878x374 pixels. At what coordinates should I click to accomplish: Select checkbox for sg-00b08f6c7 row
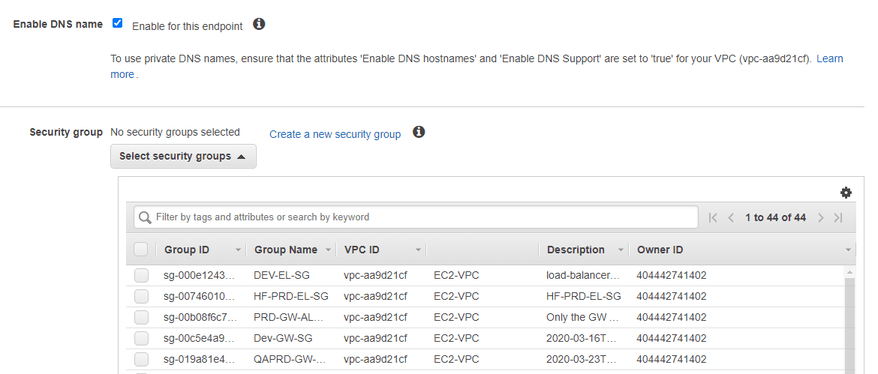pyautogui.click(x=142, y=317)
